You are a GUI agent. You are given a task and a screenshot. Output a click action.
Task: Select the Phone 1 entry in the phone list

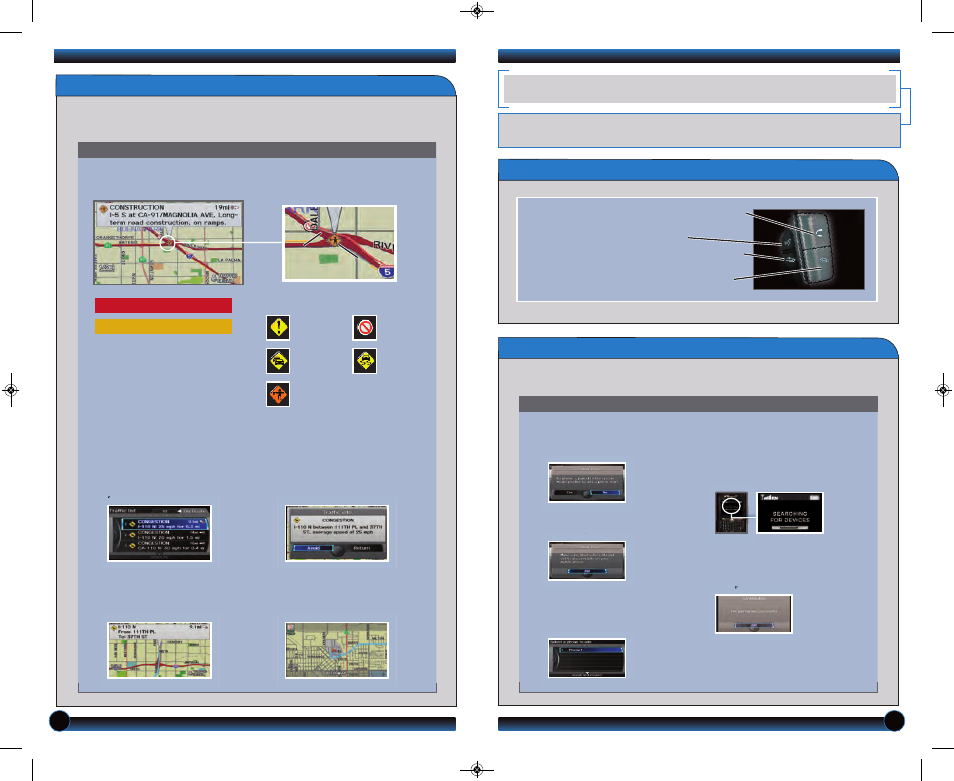tap(590, 650)
